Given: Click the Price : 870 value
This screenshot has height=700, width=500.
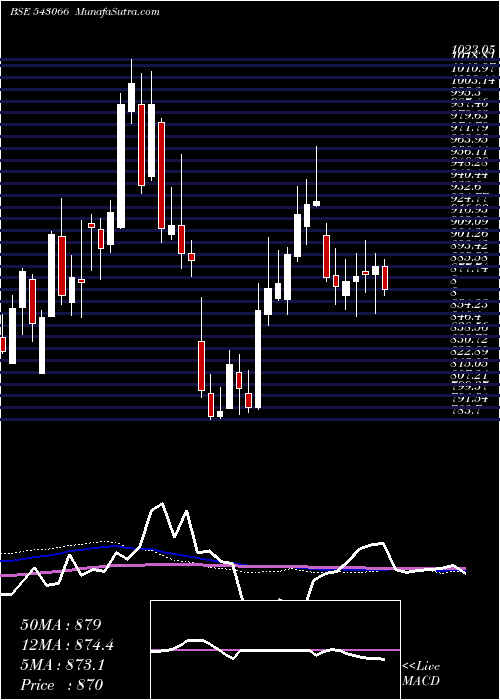Looking at the screenshot, I should 61,685.
